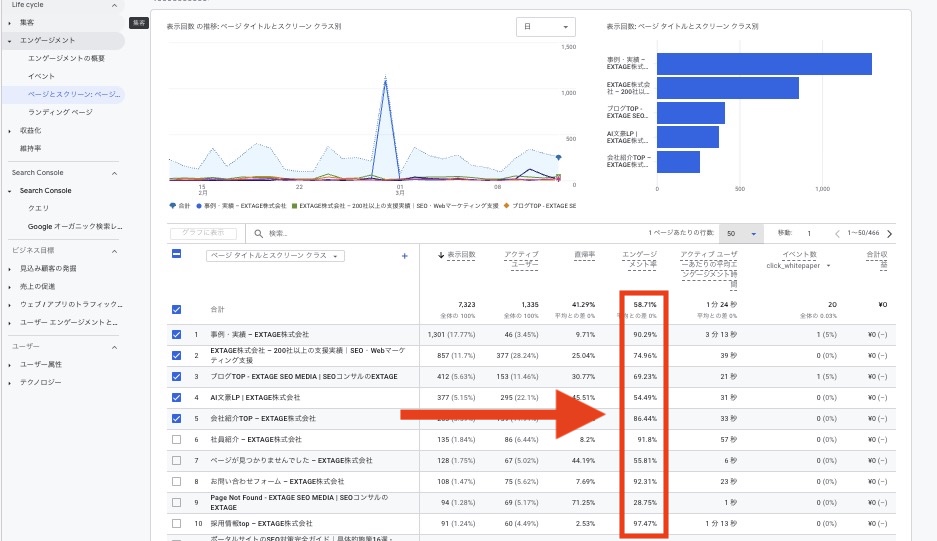Open Google オーガニック検索 report
The height and width of the screenshot is (541, 937).
tap(75, 226)
